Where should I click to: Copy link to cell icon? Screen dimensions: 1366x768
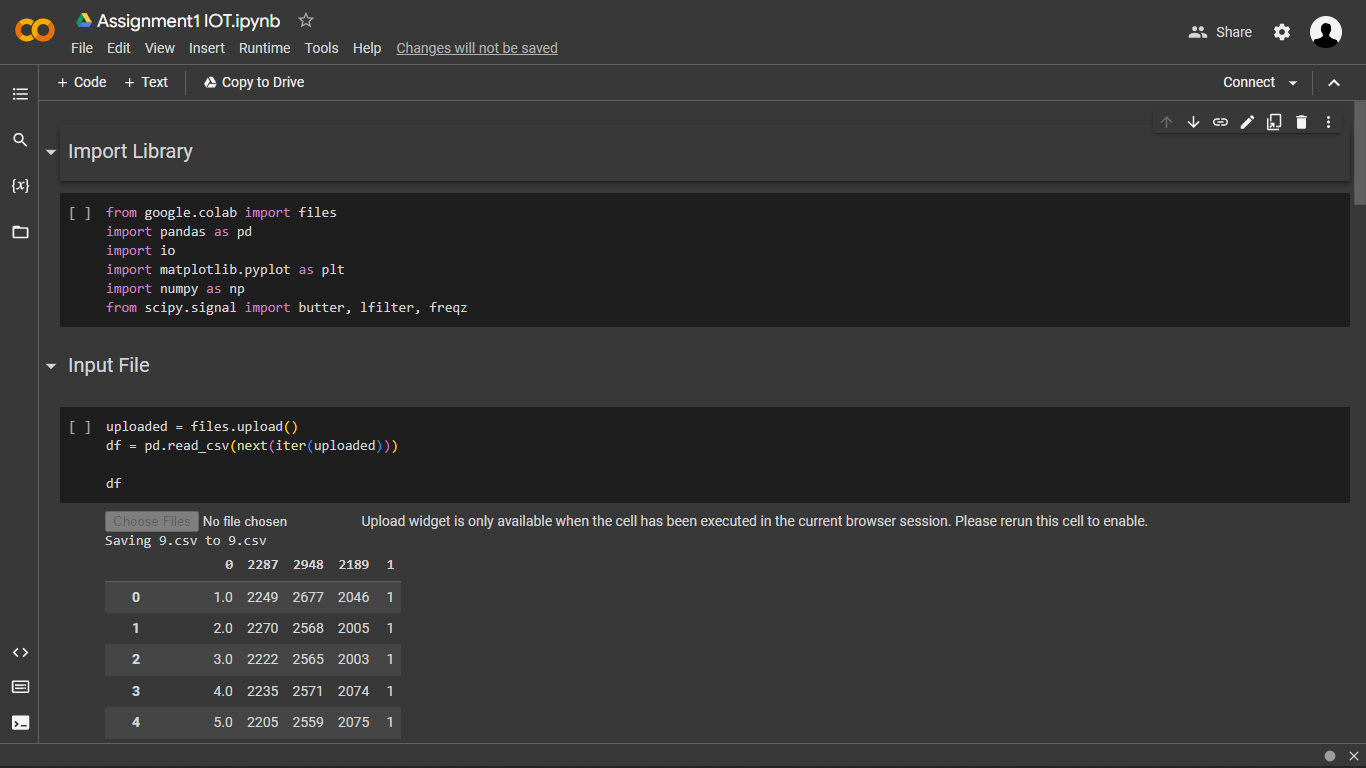click(x=1220, y=122)
